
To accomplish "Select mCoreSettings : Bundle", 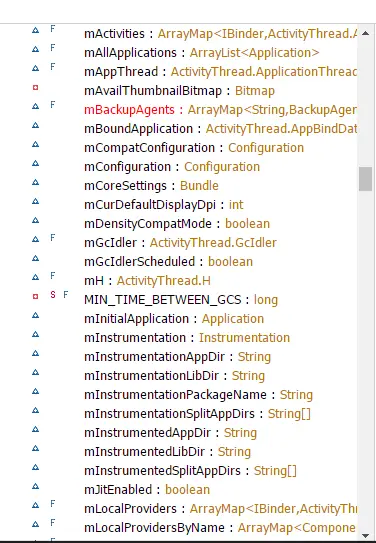I will [x=151, y=186].
